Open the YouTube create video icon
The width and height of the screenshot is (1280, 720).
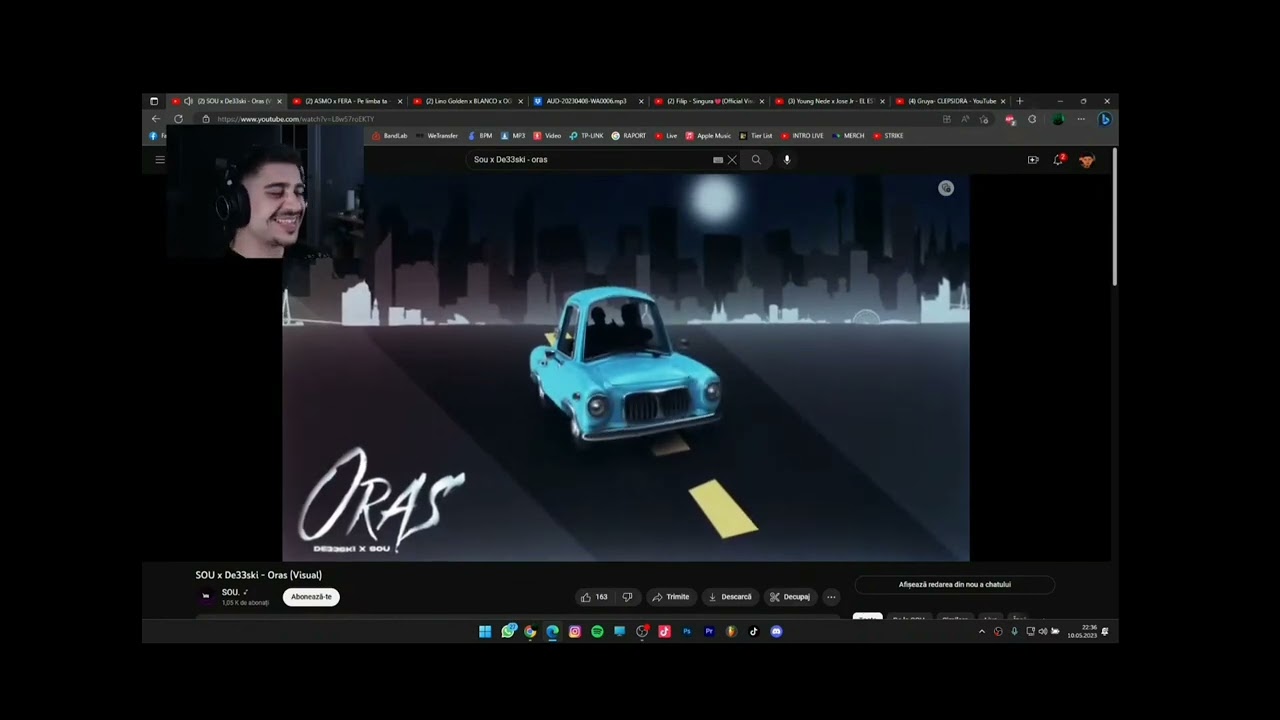[x=1033, y=160]
